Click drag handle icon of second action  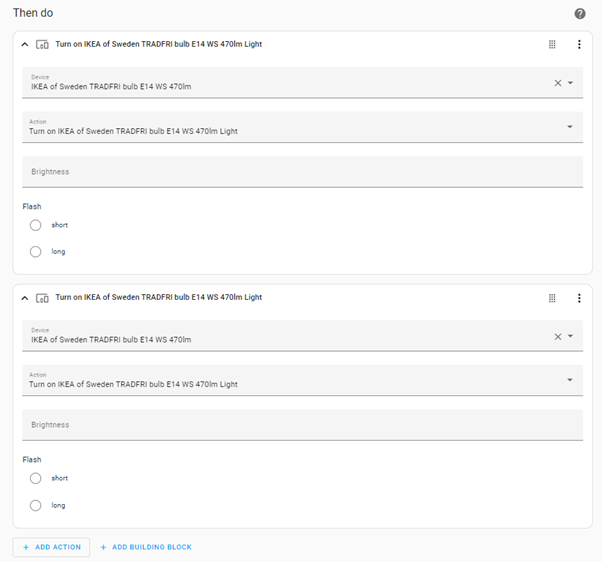click(552, 298)
